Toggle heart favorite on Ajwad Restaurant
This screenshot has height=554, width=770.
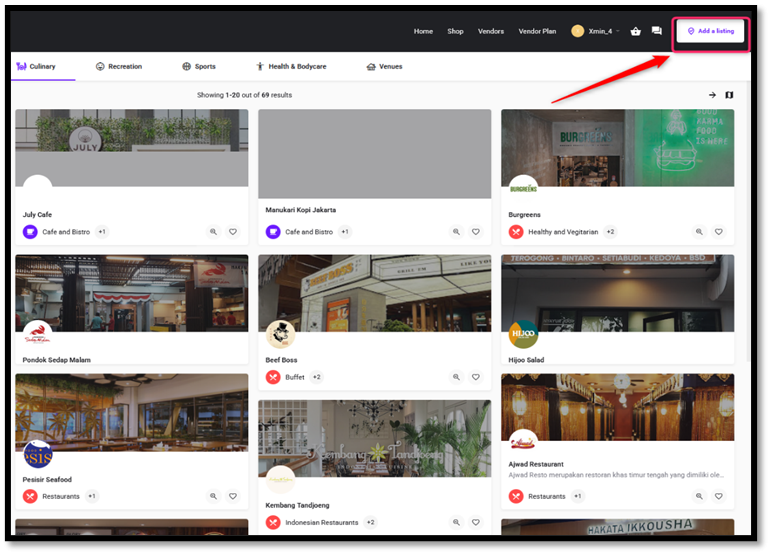pyautogui.click(x=718, y=497)
